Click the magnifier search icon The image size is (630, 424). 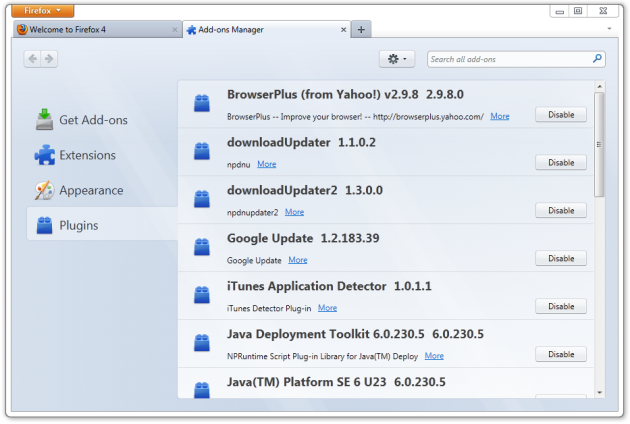pos(597,59)
